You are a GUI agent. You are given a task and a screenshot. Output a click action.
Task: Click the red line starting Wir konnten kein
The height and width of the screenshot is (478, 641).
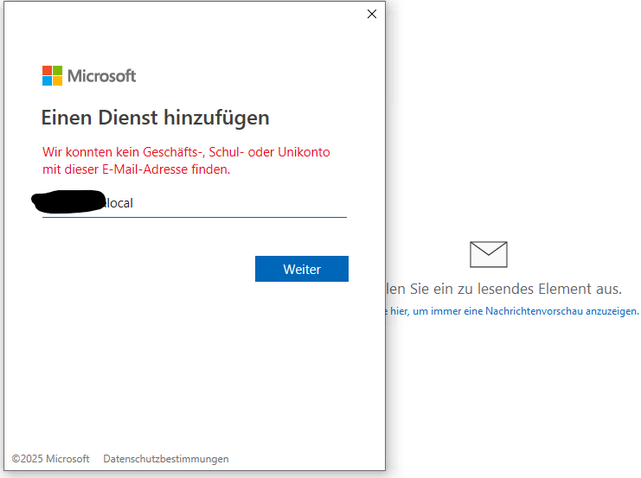[186, 152]
